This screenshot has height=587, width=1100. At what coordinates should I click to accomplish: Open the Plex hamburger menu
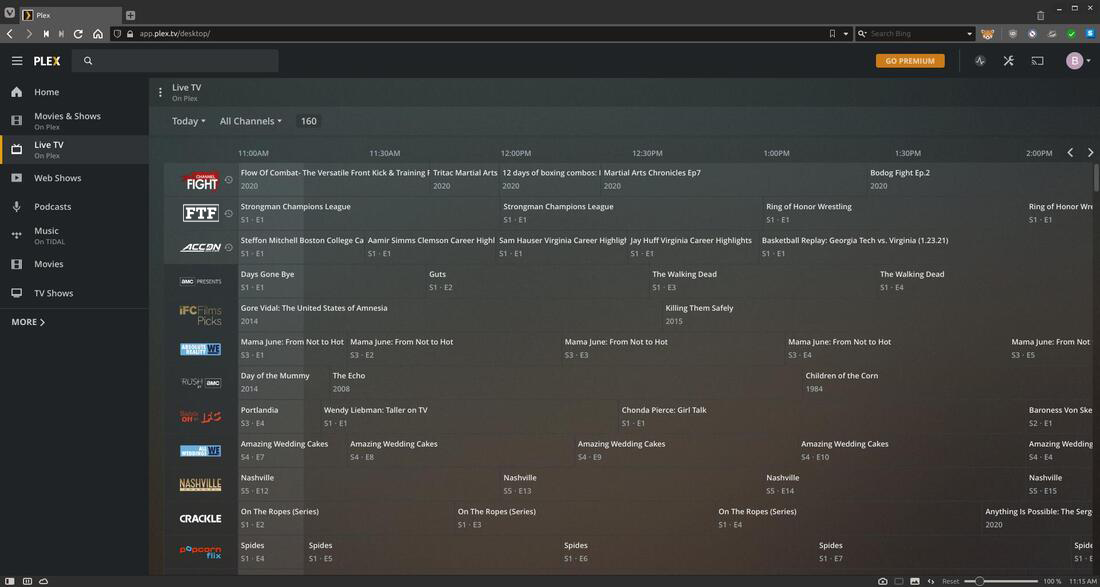[17, 61]
